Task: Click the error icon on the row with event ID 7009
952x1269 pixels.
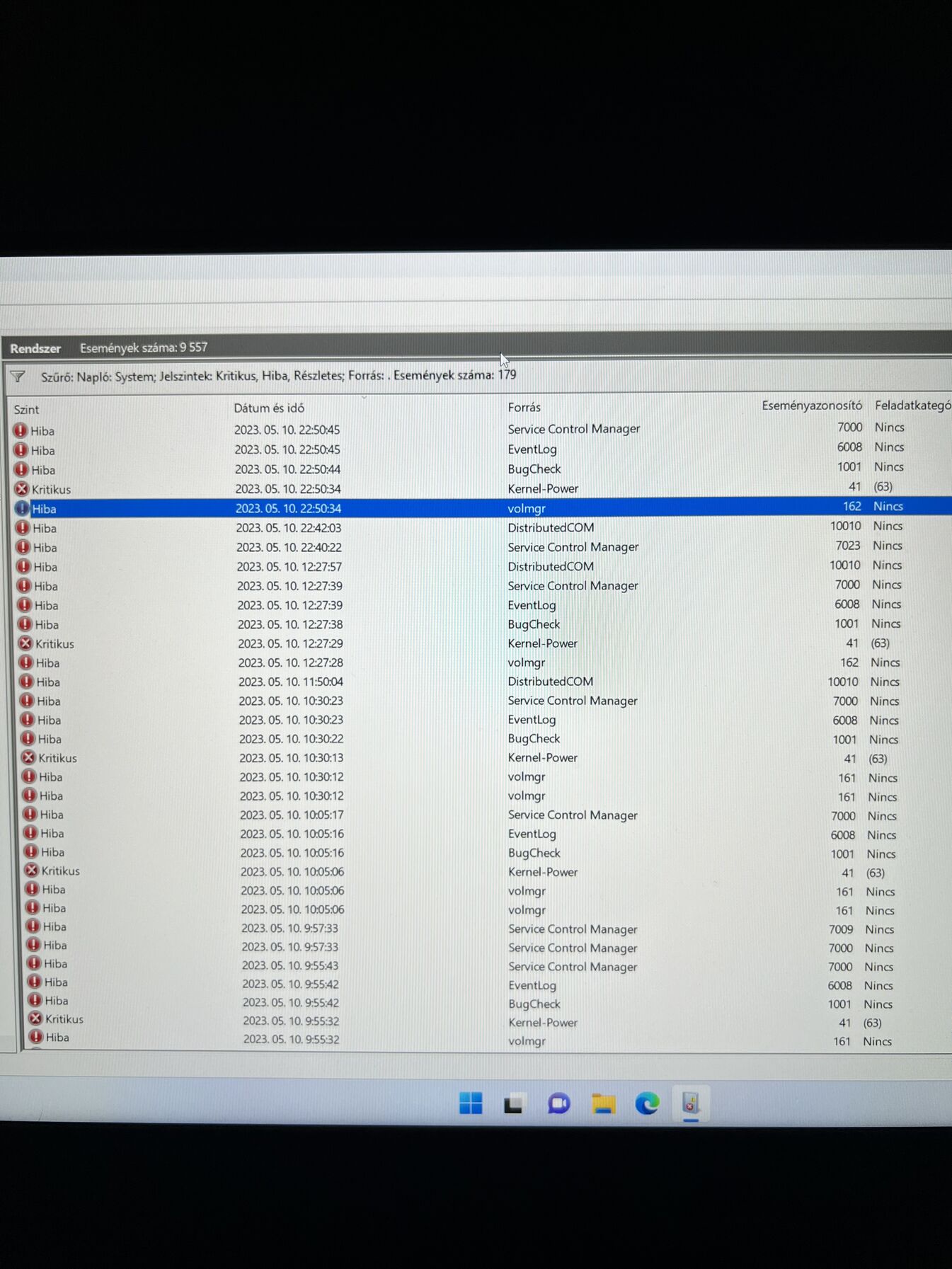Action: click(33, 926)
